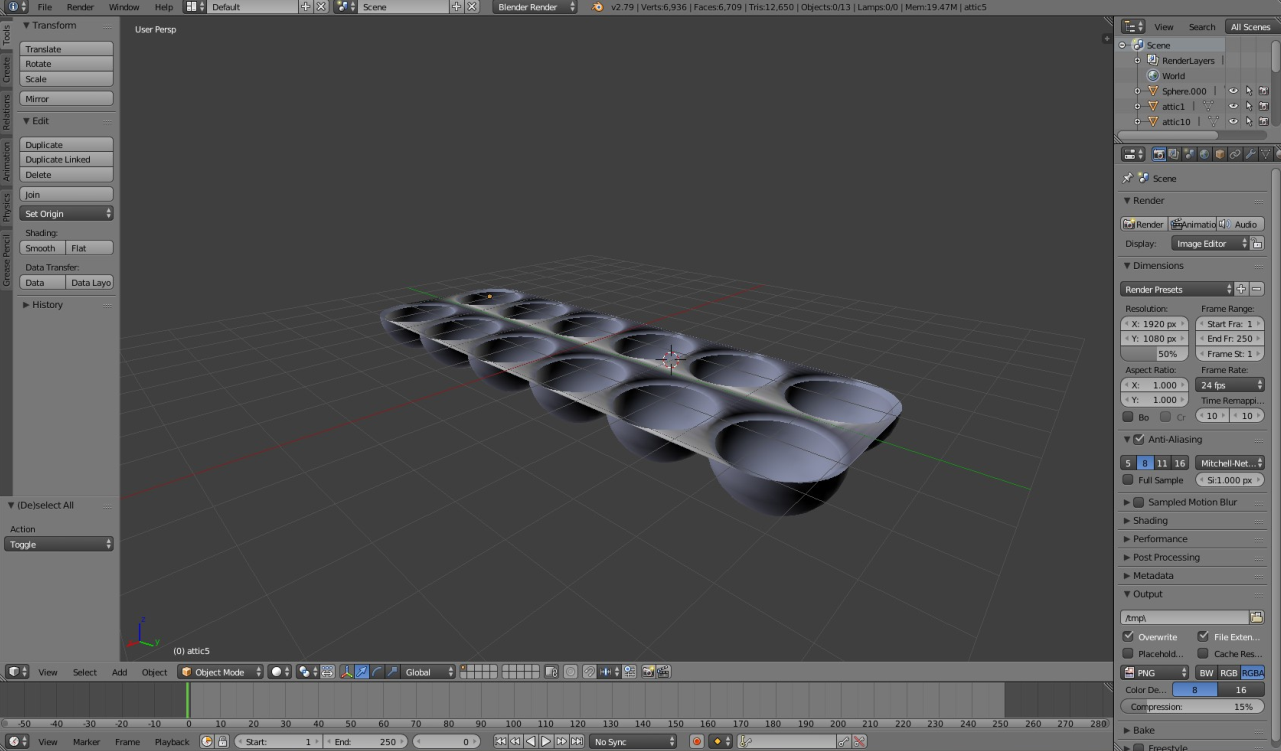Open the Image Editor display dropdown
The width and height of the screenshot is (1281, 751).
pos(1211,244)
